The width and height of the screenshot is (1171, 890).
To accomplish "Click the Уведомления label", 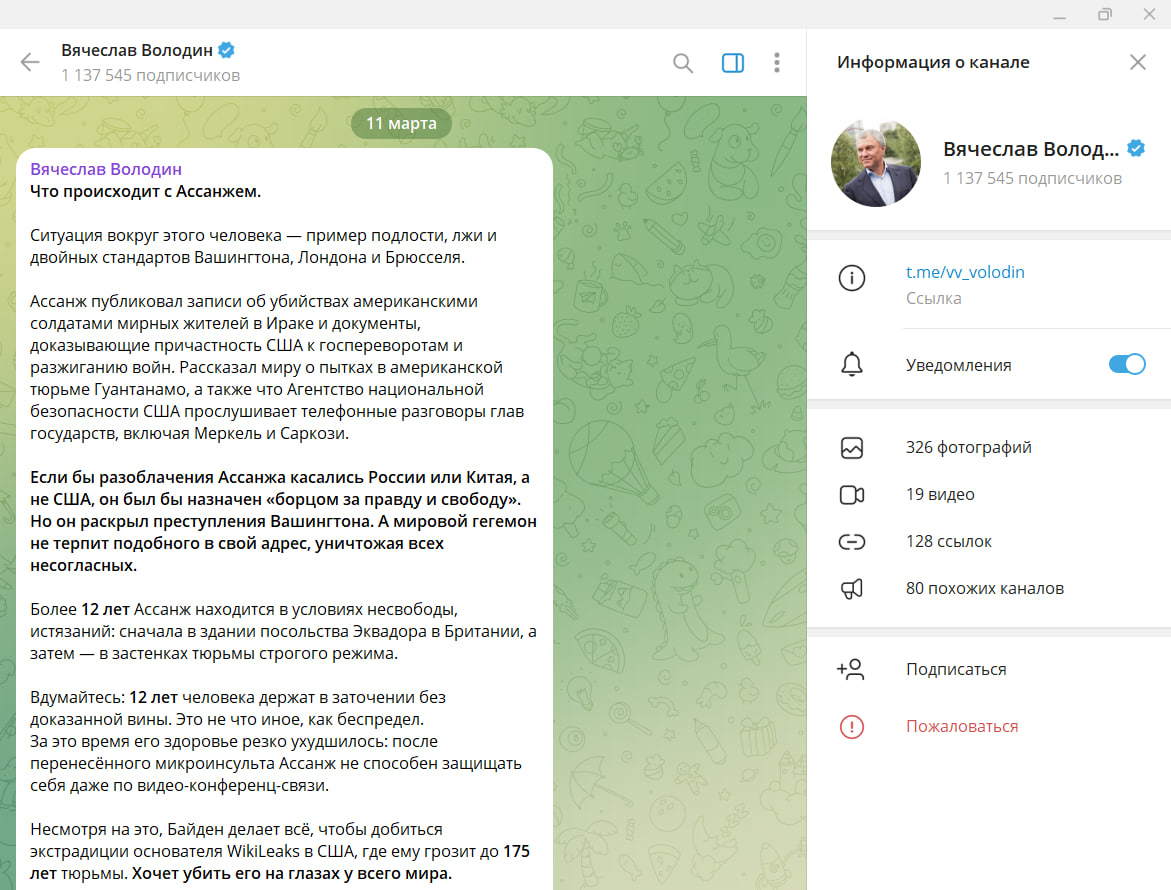I will coord(958,365).
